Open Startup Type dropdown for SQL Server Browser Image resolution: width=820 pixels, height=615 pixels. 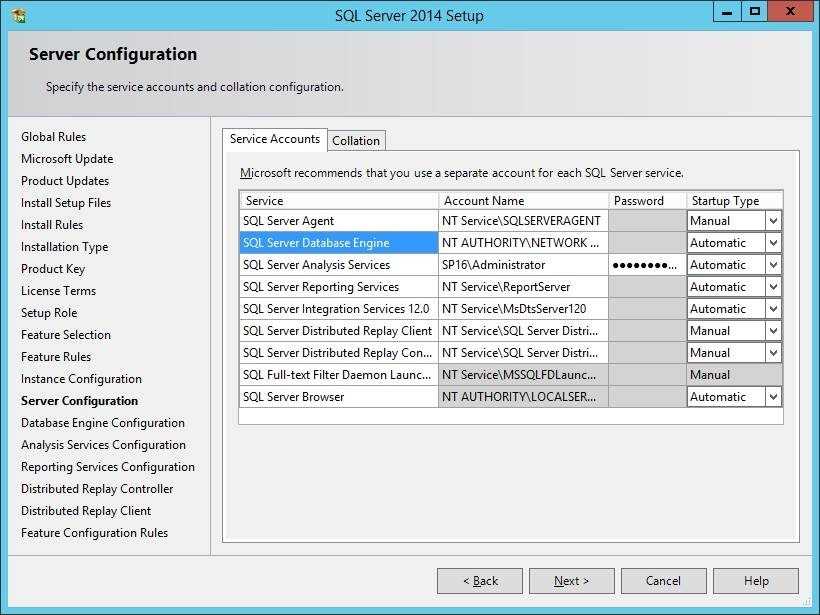773,396
